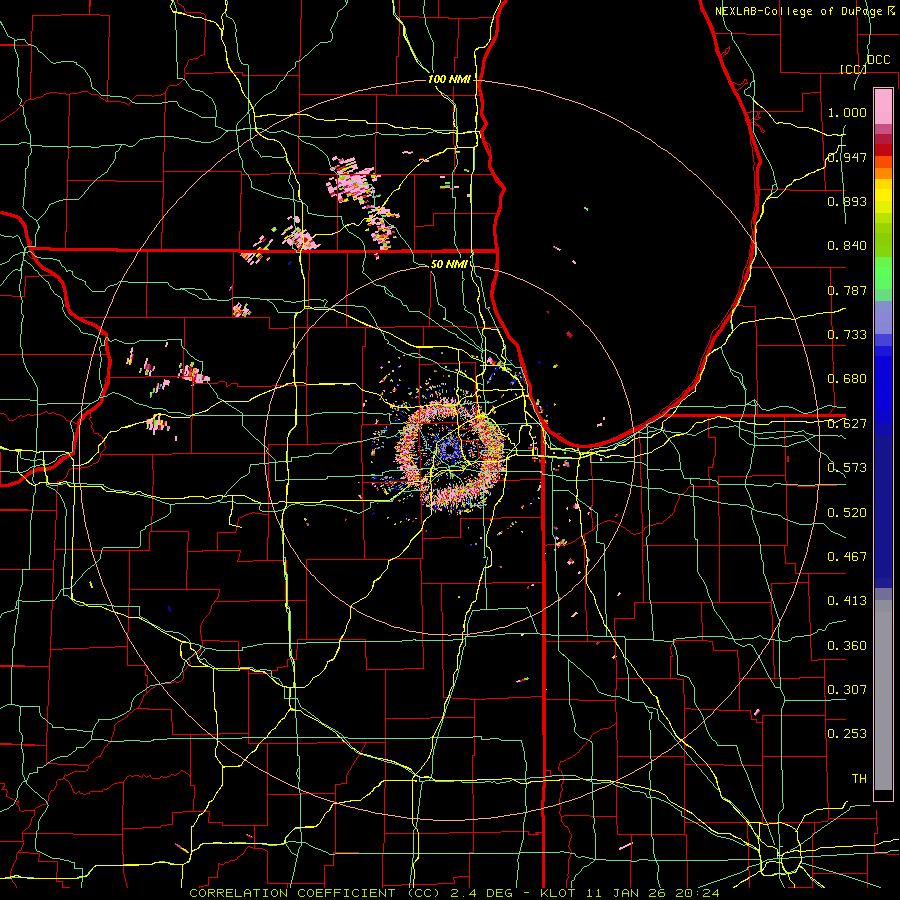Click the 0.520 legend value
This screenshot has width=900, height=900.
[x=847, y=513]
